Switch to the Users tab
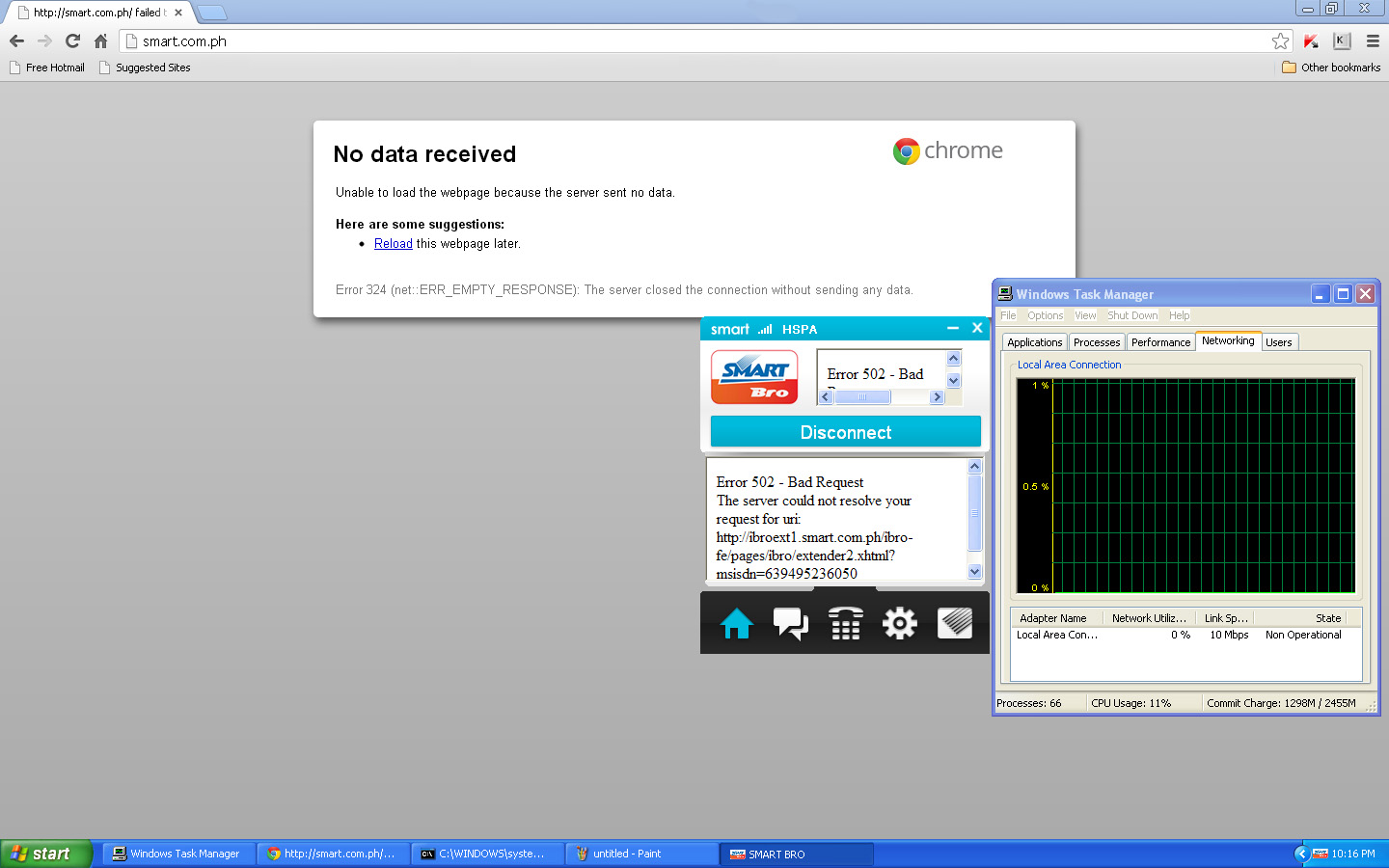This screenshot has height=868, width=1389. (1279, 342)
